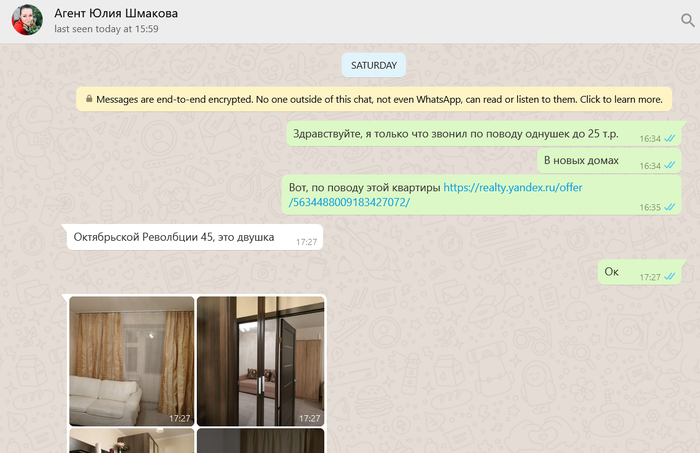Click read receipt ticks on 'Ок' message

click(669, 277)
